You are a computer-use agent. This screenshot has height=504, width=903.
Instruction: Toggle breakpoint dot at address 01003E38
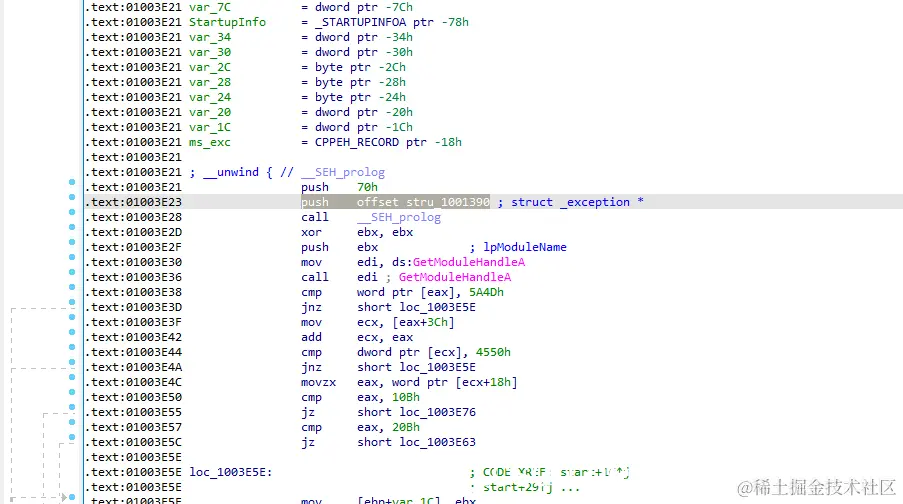tap(72, 287)
